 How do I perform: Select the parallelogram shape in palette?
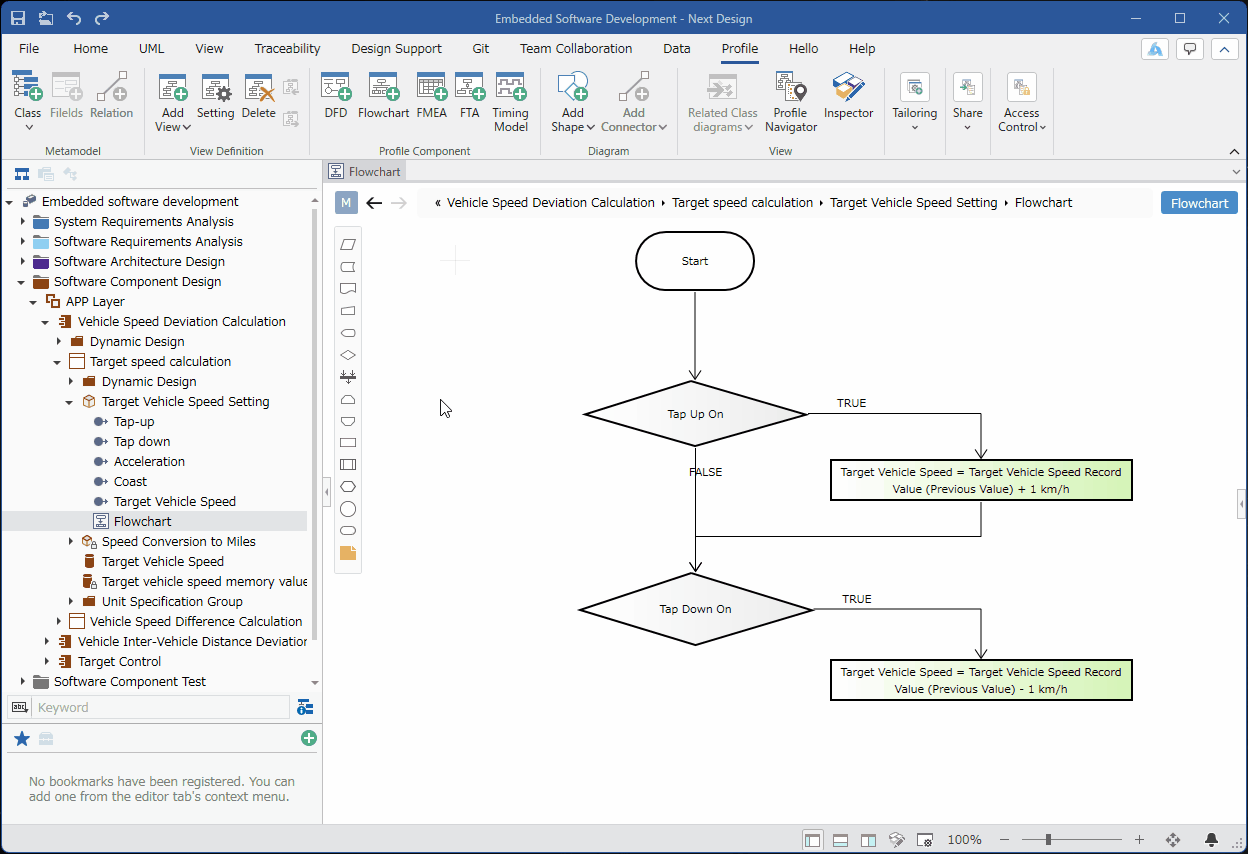point(348,244)
